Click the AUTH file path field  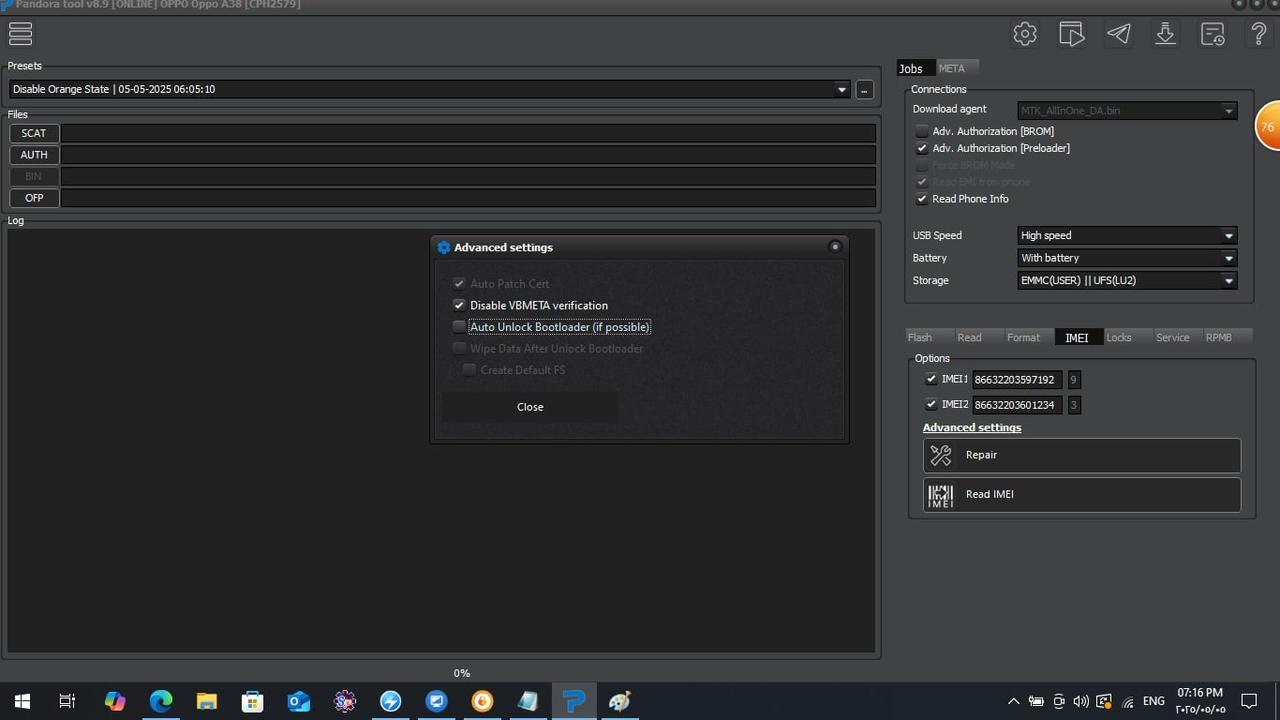coord(468,155)
